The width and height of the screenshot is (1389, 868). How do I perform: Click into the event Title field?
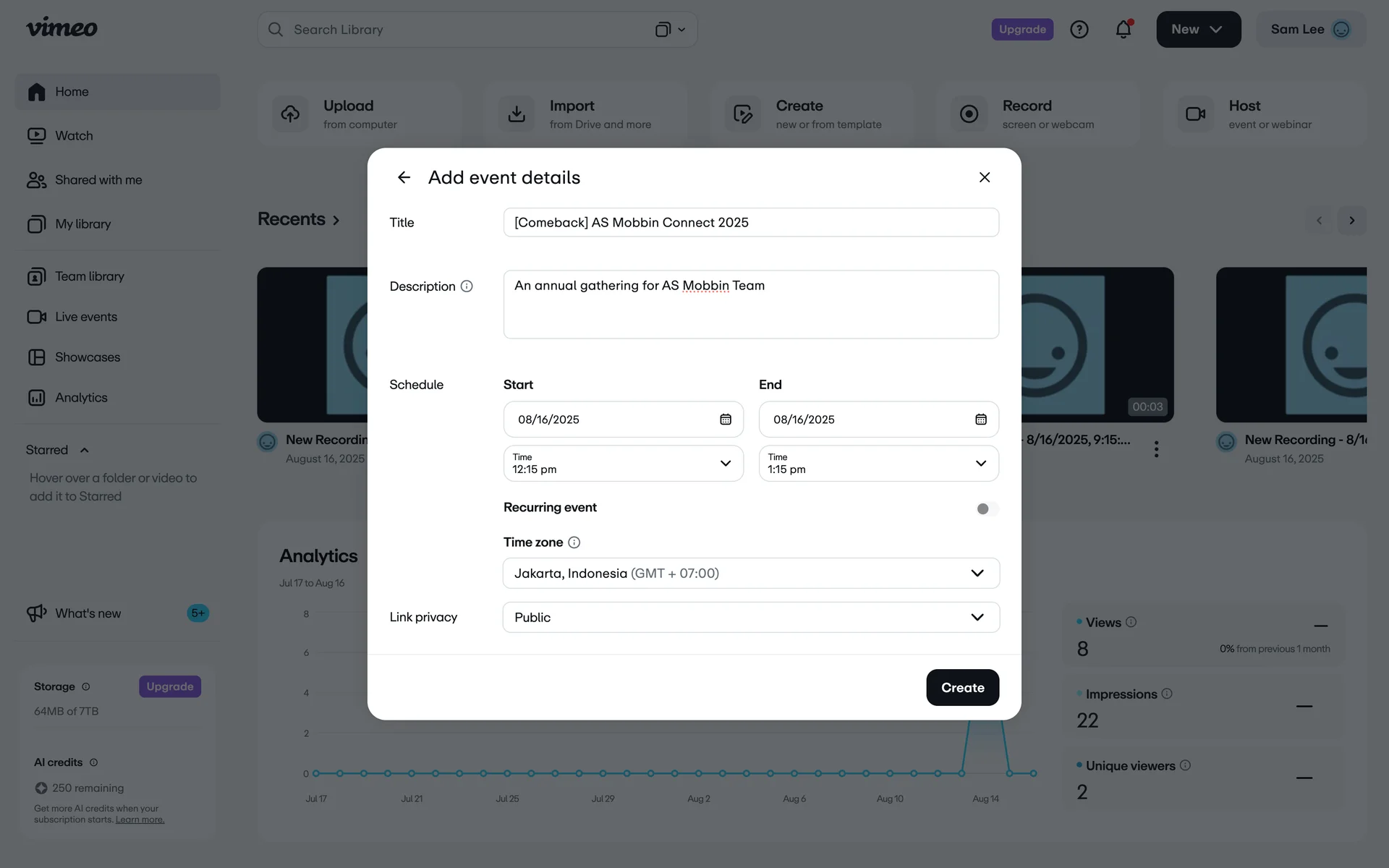coord(751,223)
